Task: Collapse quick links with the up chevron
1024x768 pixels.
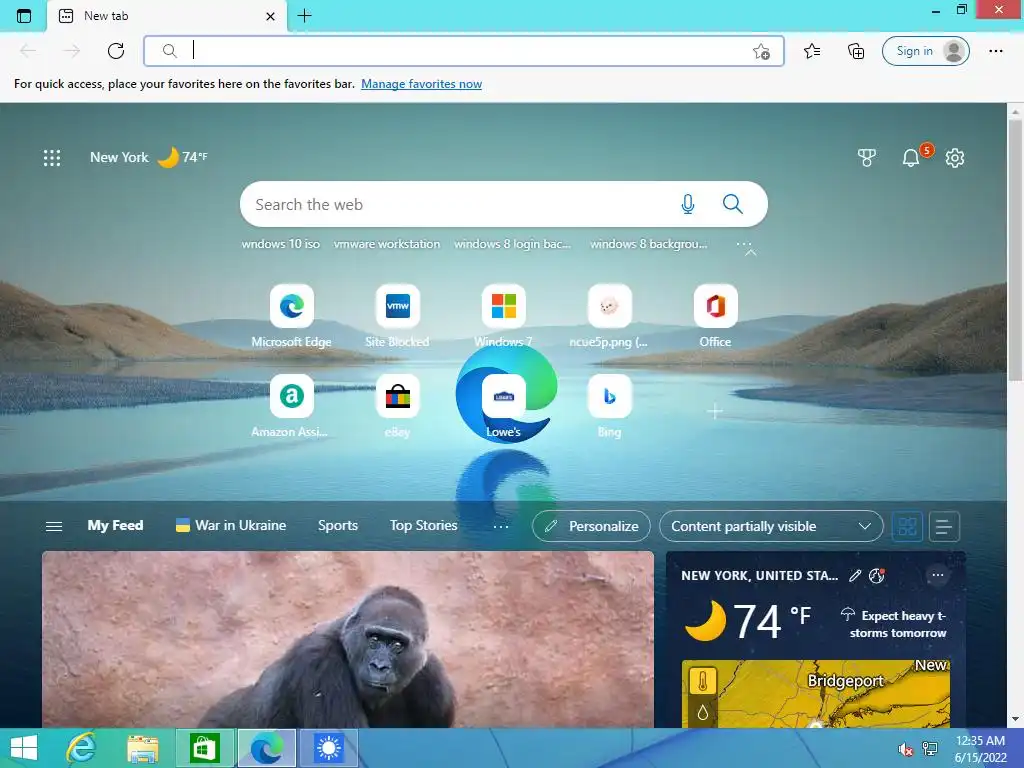Action: (x=751, y=252)
